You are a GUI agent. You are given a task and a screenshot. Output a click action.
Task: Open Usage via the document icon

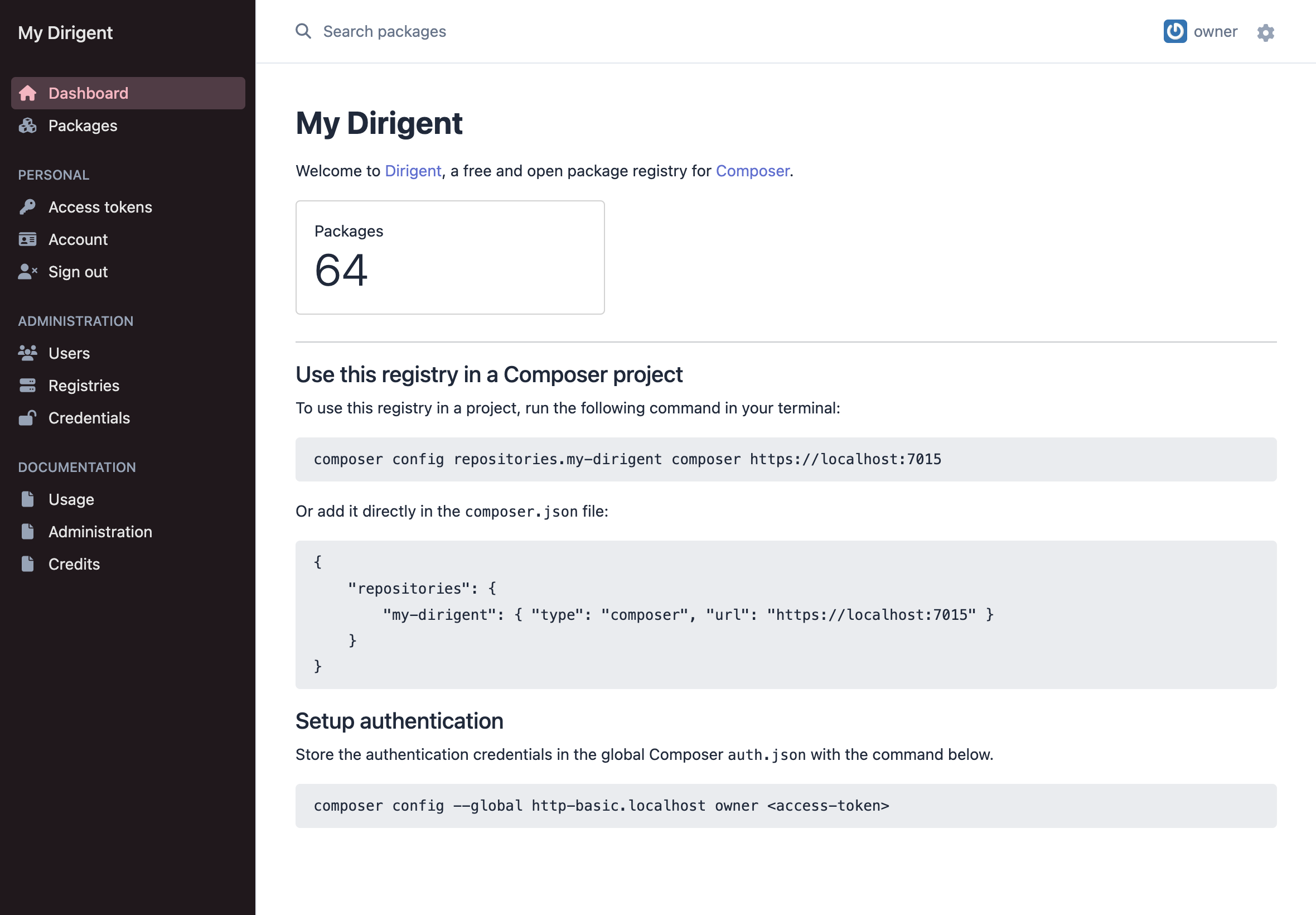[27, 499]
